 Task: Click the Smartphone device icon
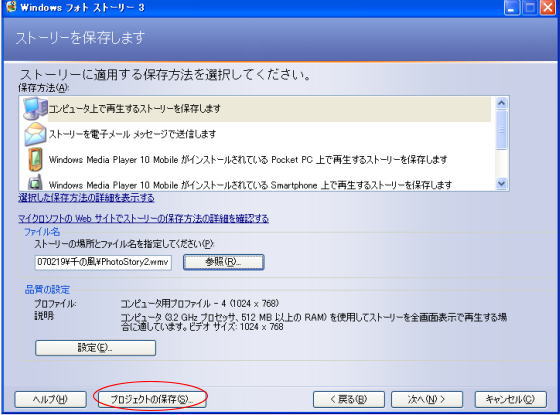(35, 182)
